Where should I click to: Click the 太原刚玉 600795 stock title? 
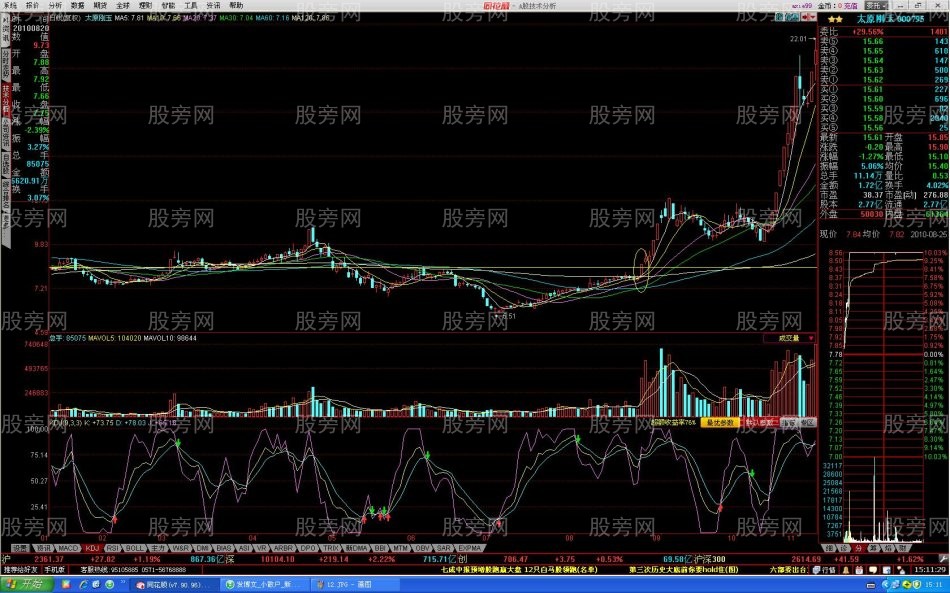point(891,19)
